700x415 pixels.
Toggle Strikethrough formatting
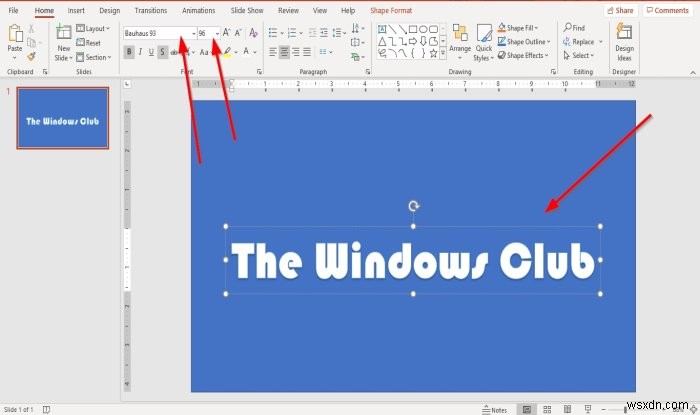(x=174, y=52)
